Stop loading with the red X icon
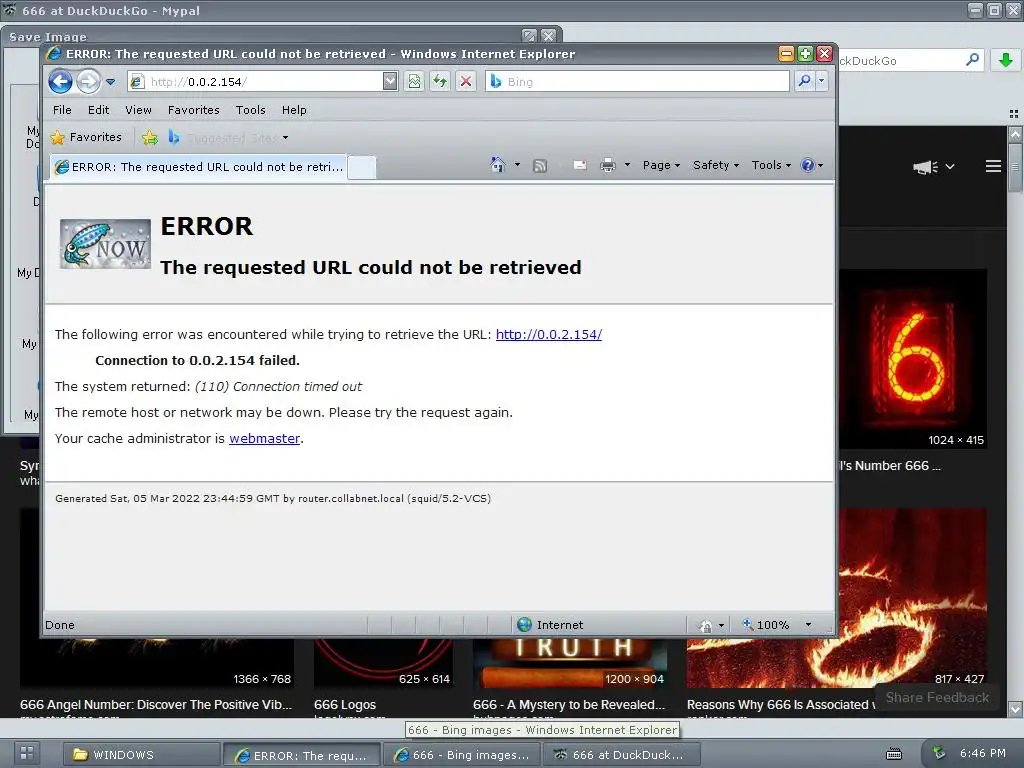 click(466, 82)
